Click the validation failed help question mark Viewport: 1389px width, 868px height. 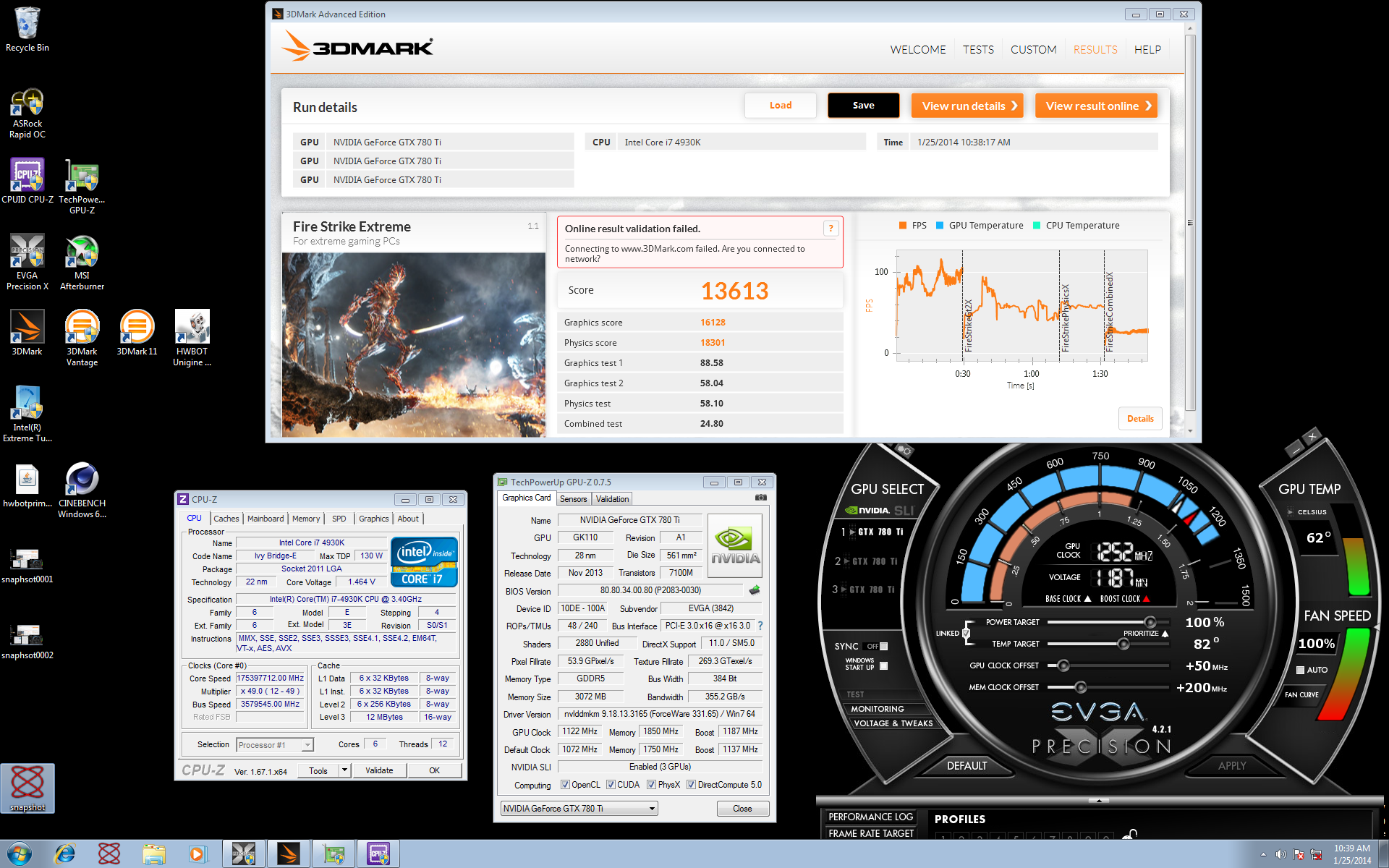(x=831, y=229)
